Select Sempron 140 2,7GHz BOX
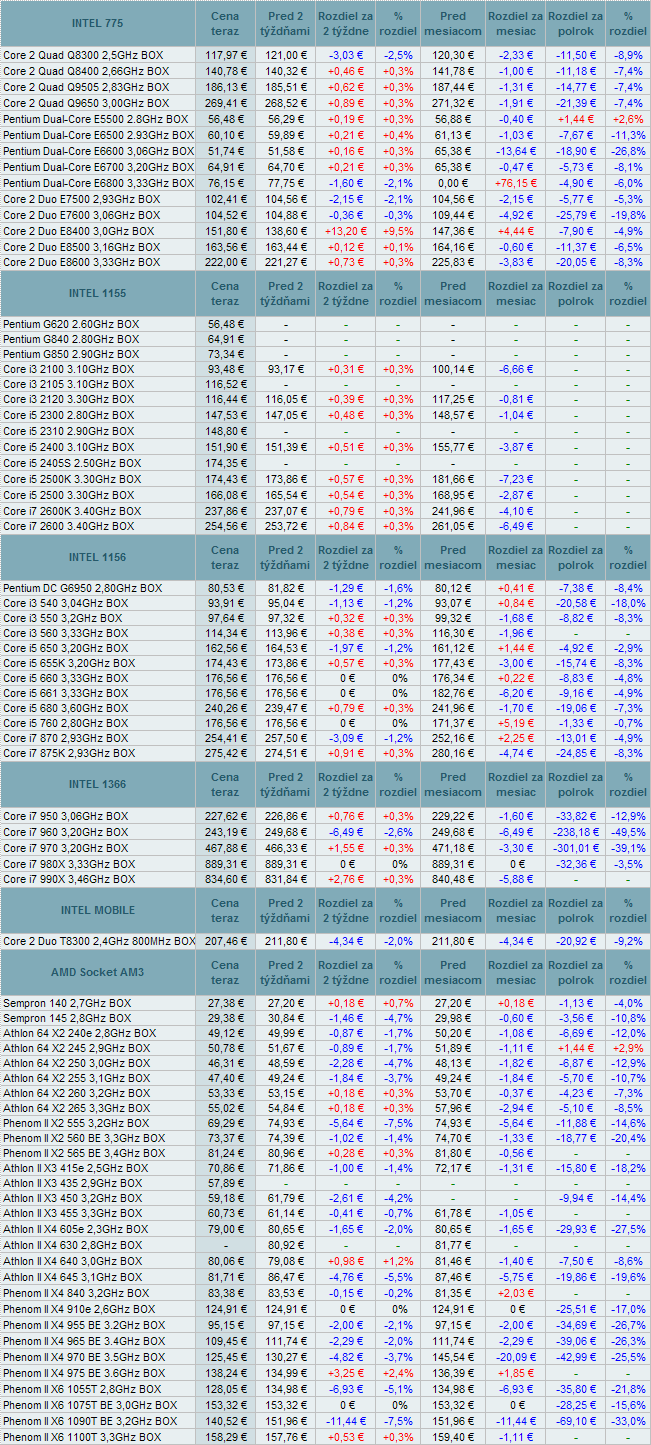 tap(67, 1003)
